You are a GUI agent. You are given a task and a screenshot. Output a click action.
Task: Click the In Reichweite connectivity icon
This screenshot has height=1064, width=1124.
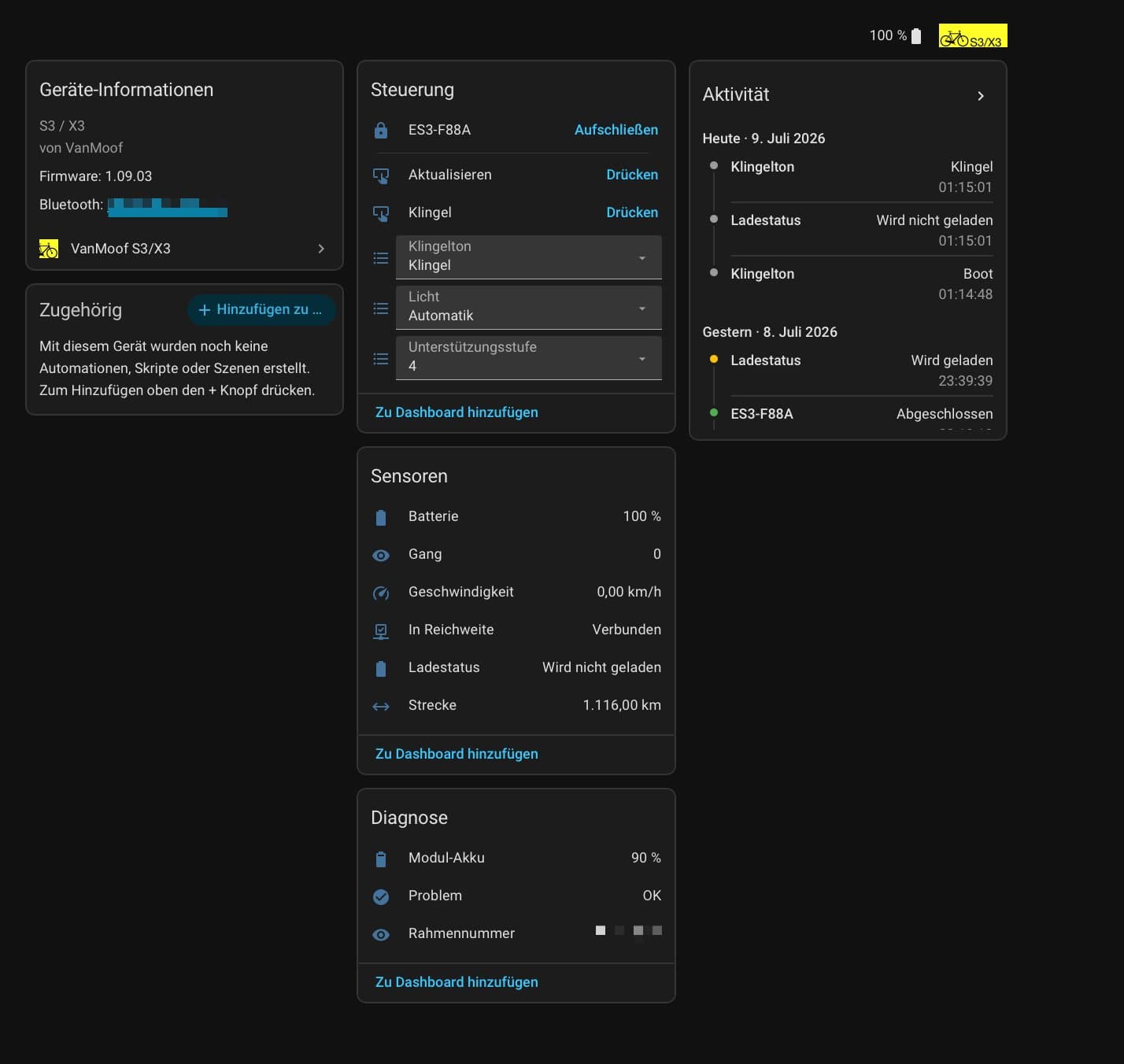pos(381,630)
